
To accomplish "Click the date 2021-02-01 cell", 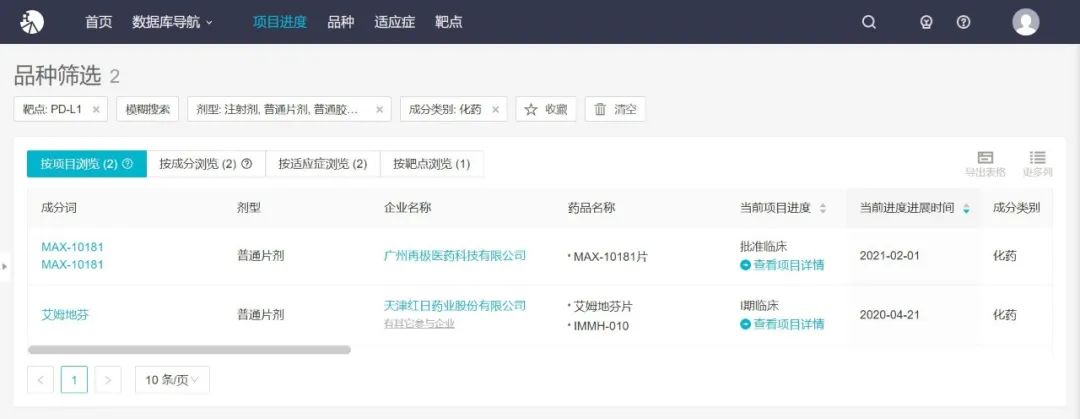I will [889, 256].
